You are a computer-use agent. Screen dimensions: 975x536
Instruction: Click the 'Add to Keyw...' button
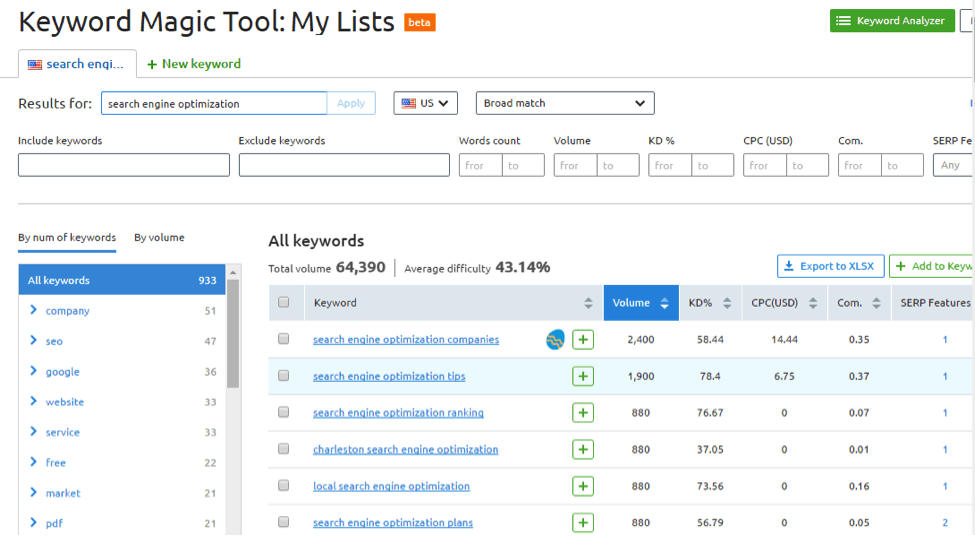[931, 266]
